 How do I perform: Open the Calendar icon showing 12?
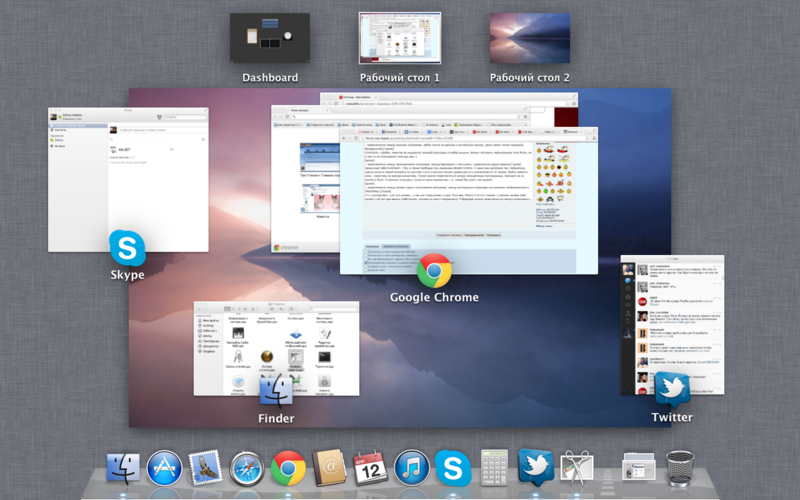371,468
